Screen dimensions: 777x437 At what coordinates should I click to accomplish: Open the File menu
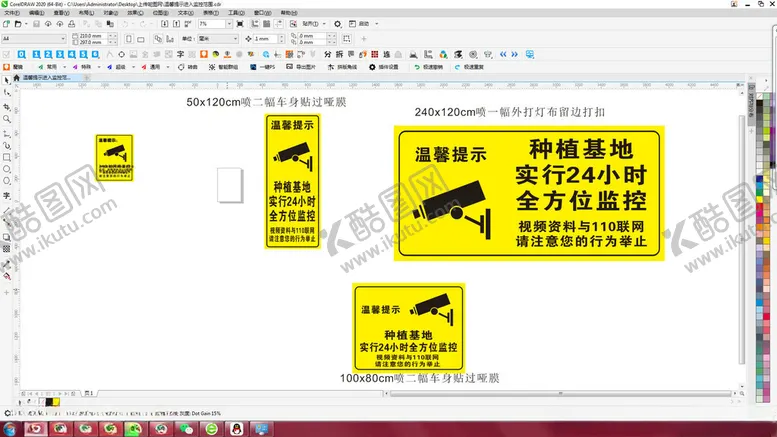pos(12,13)
